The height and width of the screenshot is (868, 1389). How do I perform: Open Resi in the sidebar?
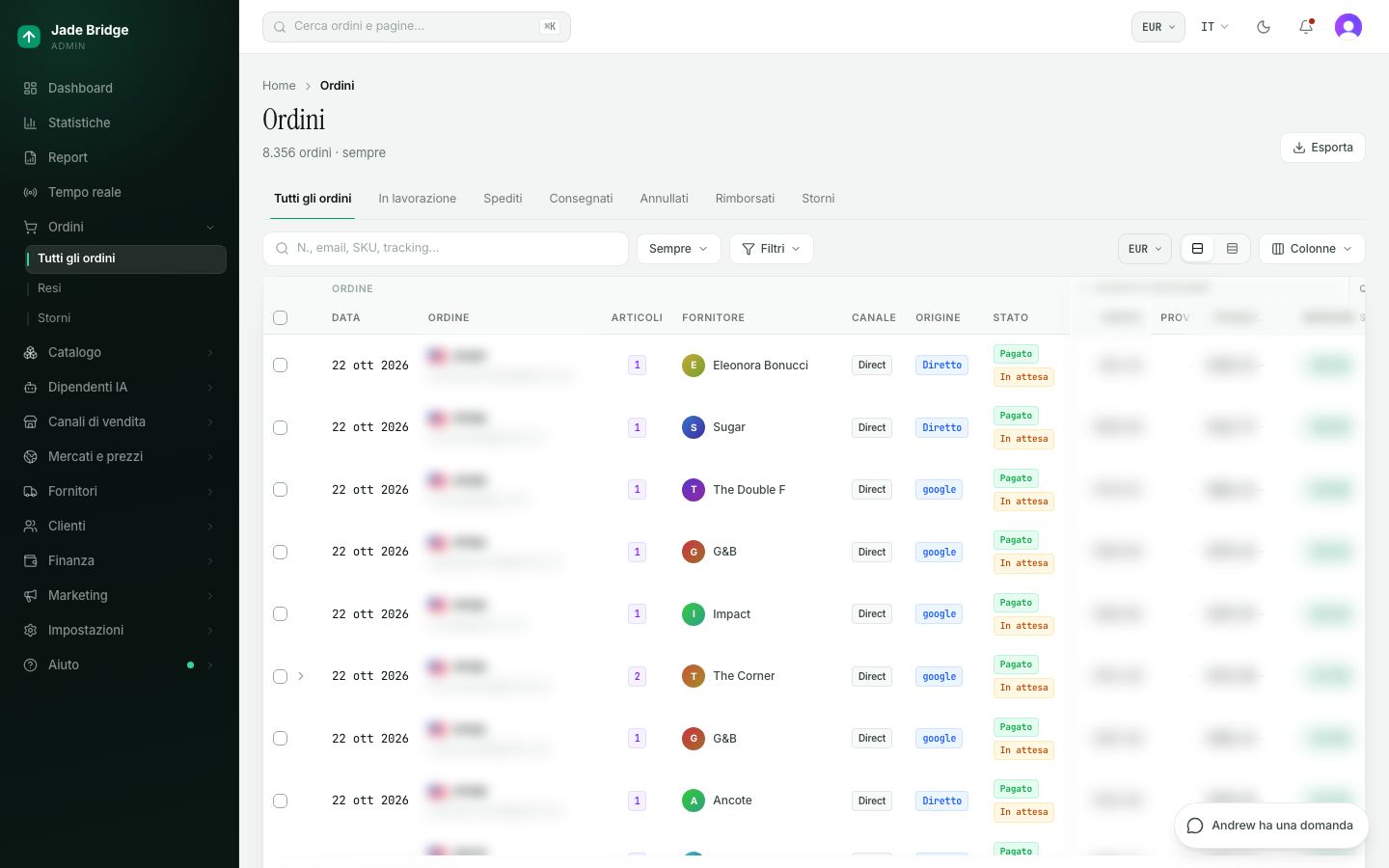pos(125,288)
